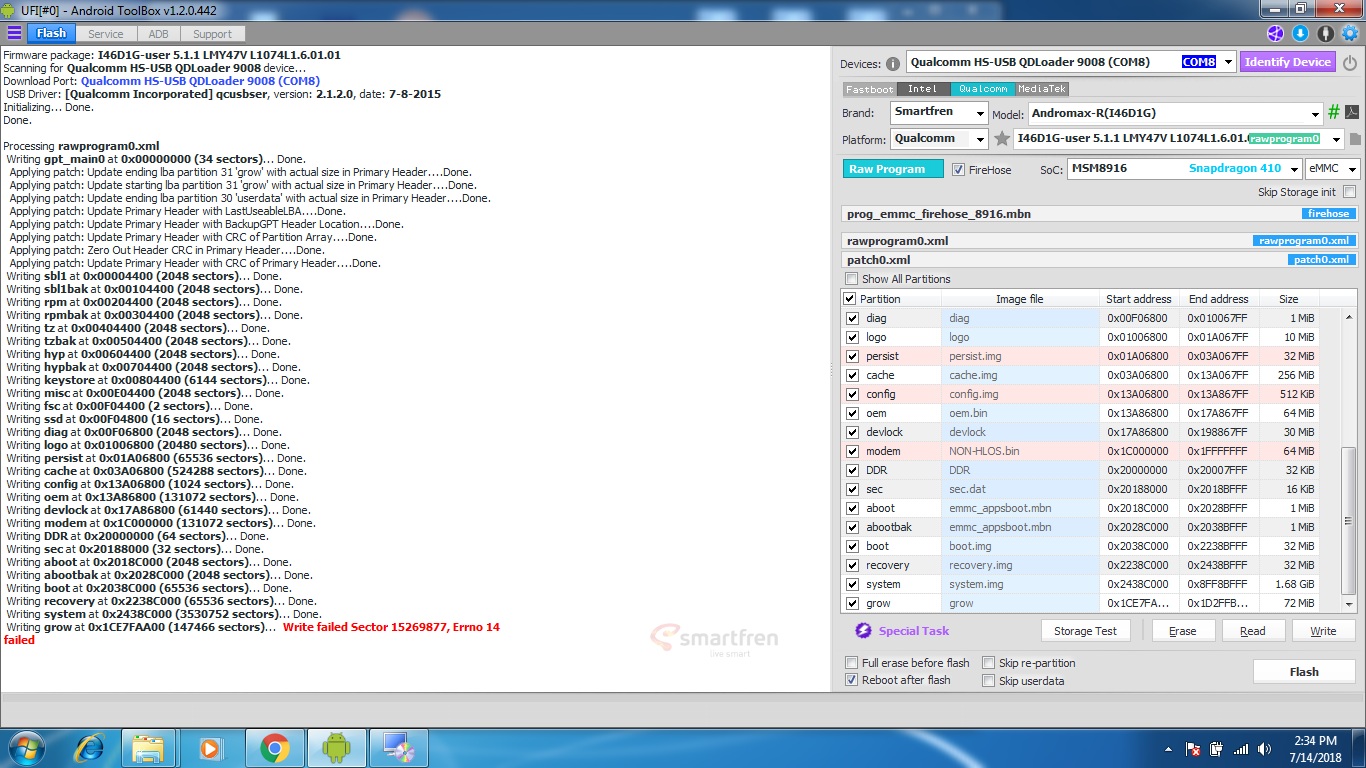Click the partition list vertical scrollbar
The height and width of the screenshot is (768, 1366).
tap(1349, 461)
